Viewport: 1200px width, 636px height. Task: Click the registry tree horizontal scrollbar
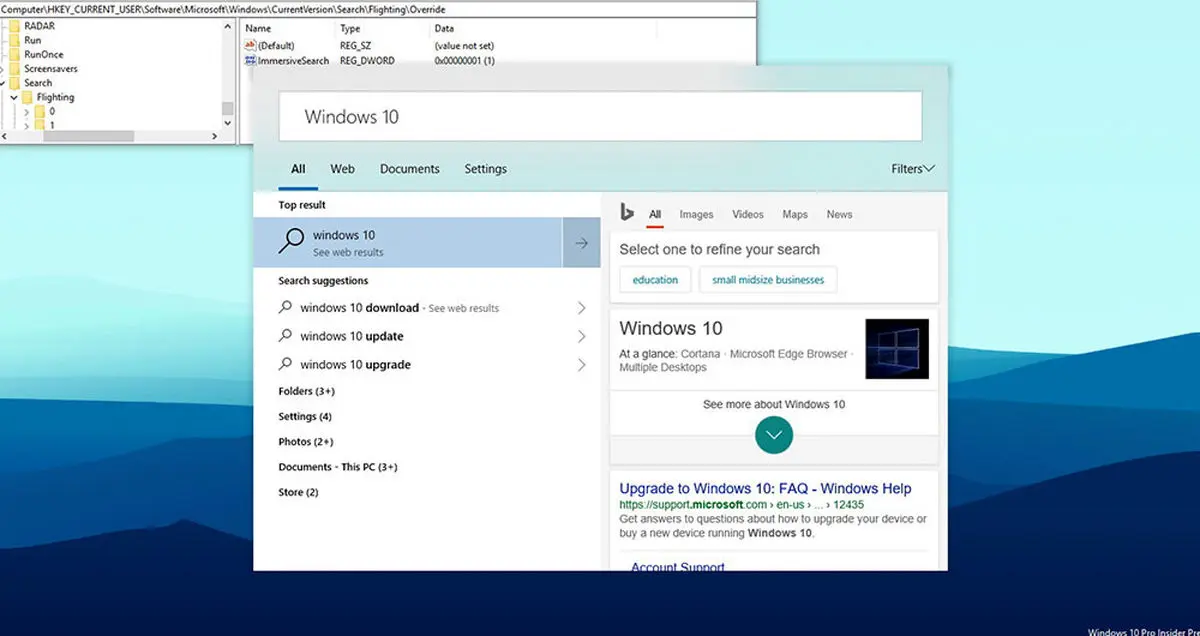tap(90, 136)
